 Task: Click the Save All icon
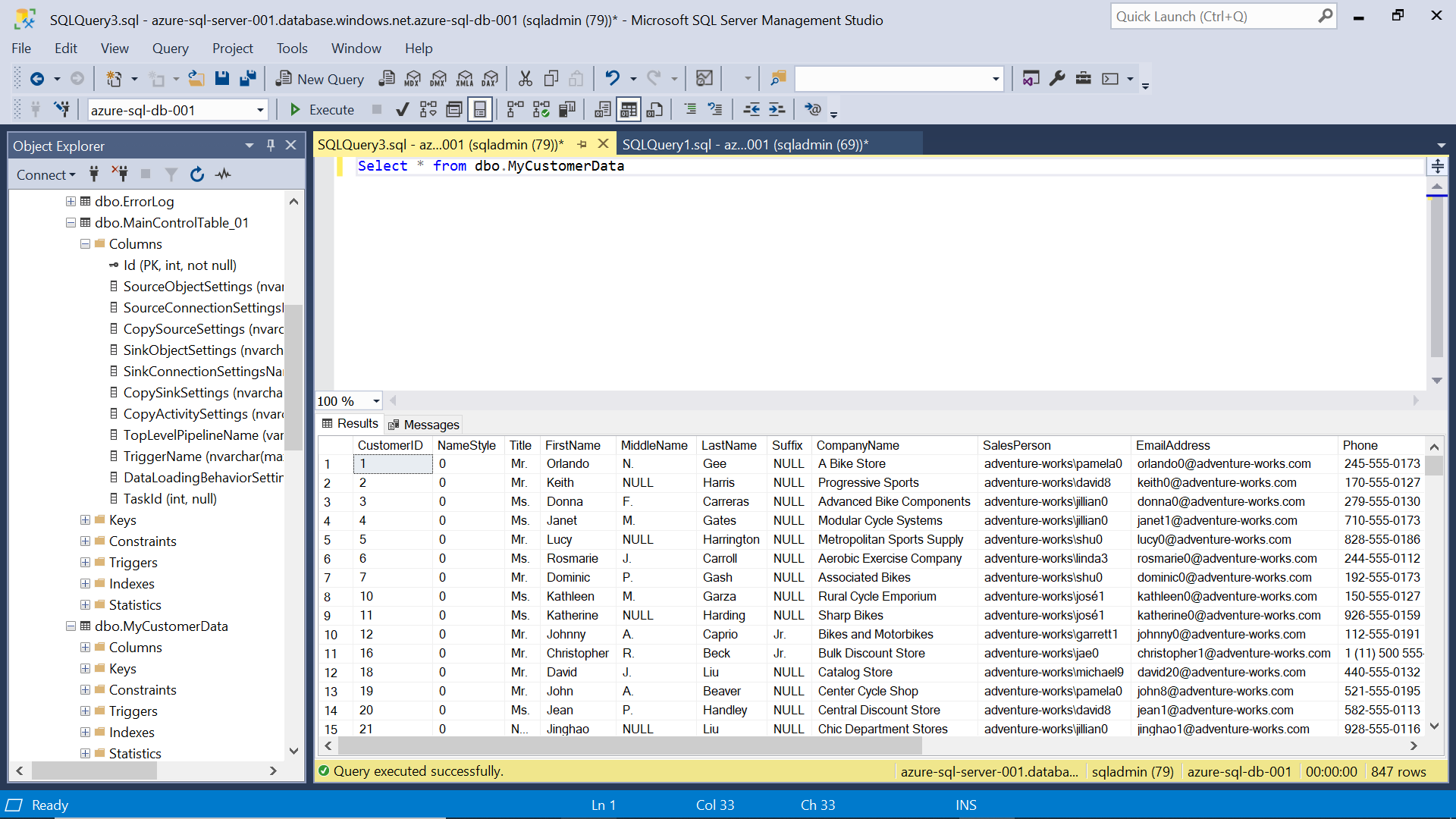pos(247,79)
